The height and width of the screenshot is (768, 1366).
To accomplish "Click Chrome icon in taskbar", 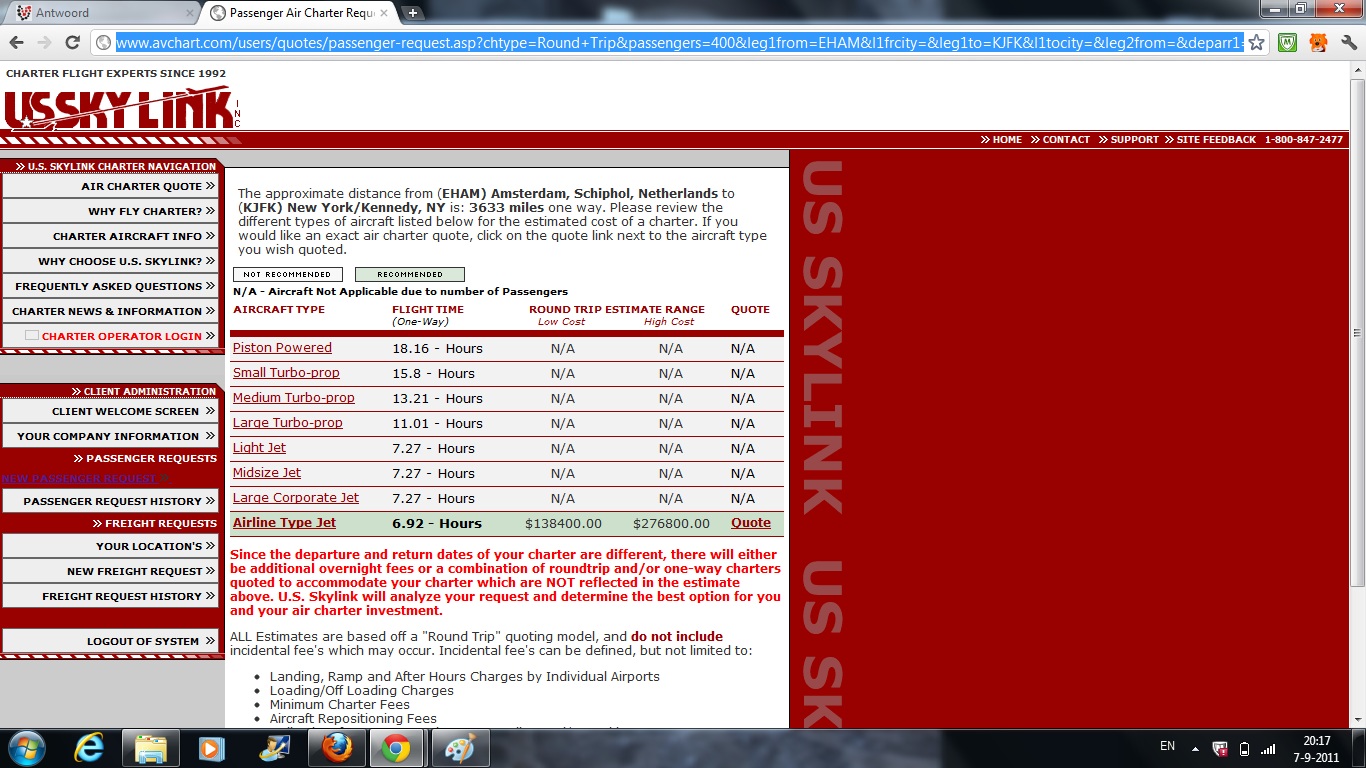I will 396,748.
